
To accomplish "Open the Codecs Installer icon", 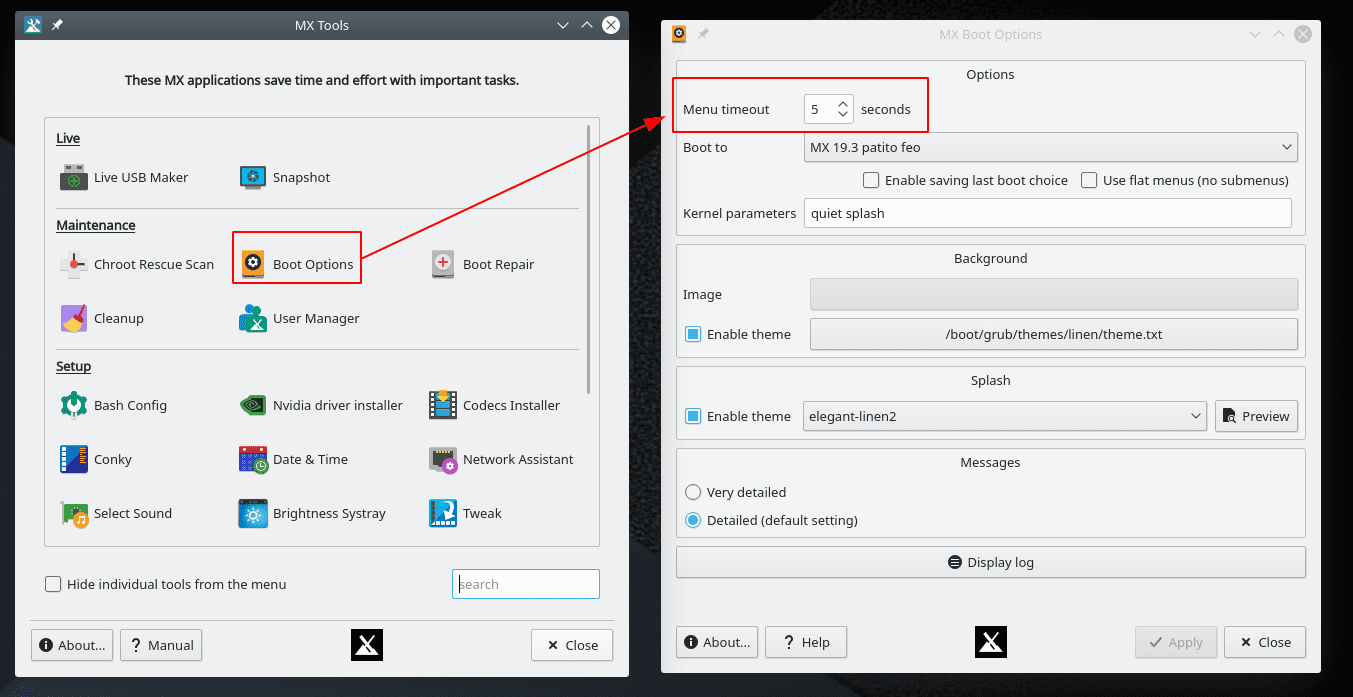I will pos(443,406).
